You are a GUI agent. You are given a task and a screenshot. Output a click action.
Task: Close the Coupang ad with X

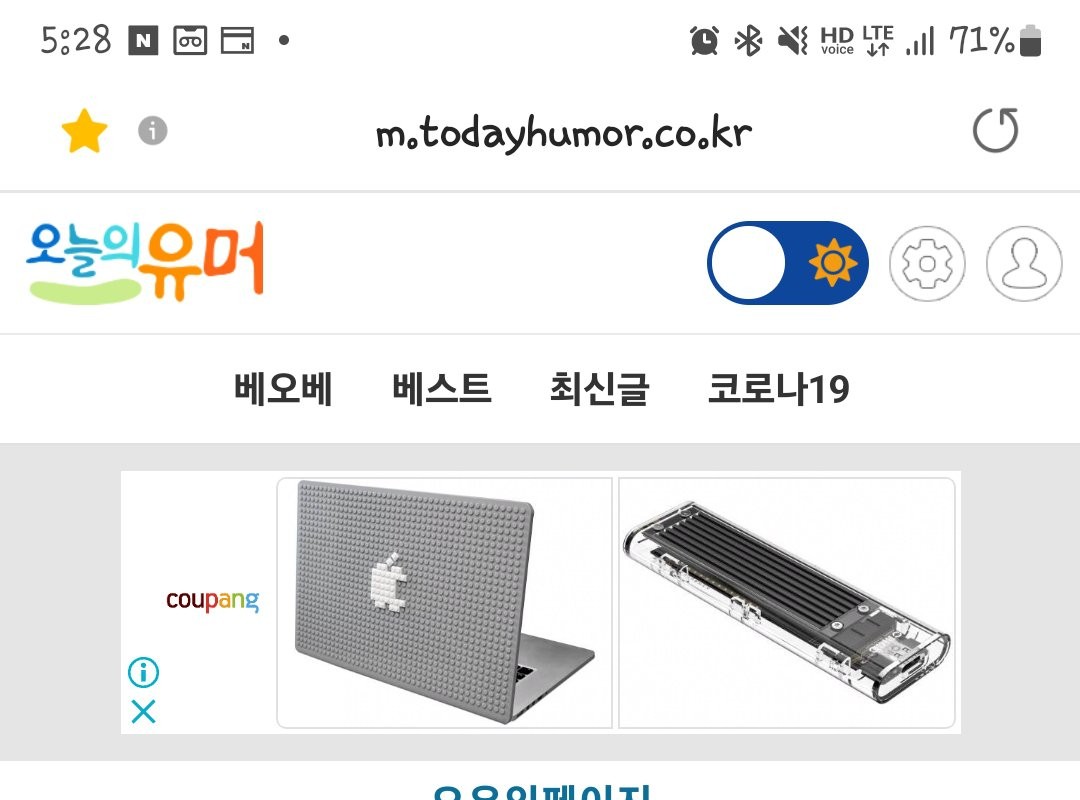(143, 711)
